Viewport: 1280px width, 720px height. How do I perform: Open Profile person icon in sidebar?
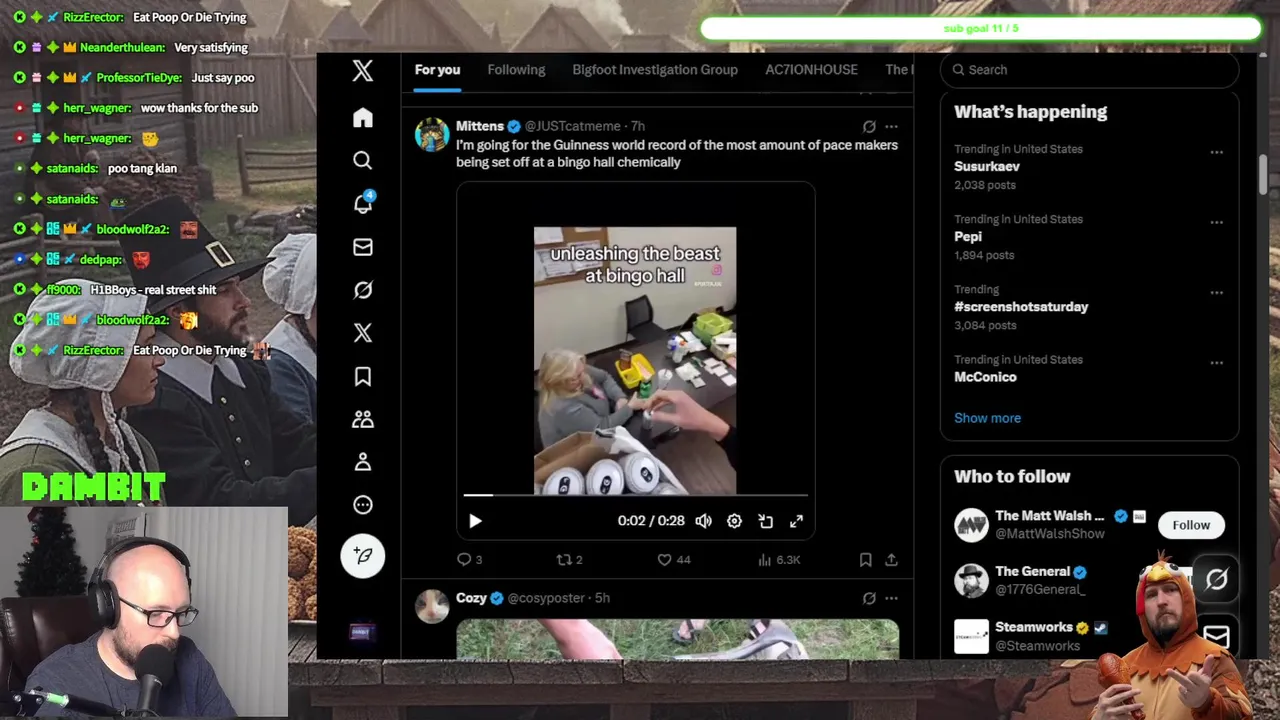coord(363,462)
